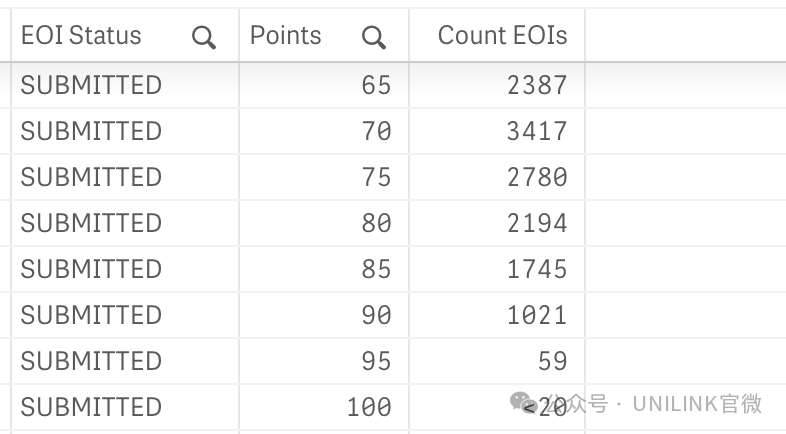Select the Points value 95
This screenshot has width=786, height=434.
tap(376, 361)
